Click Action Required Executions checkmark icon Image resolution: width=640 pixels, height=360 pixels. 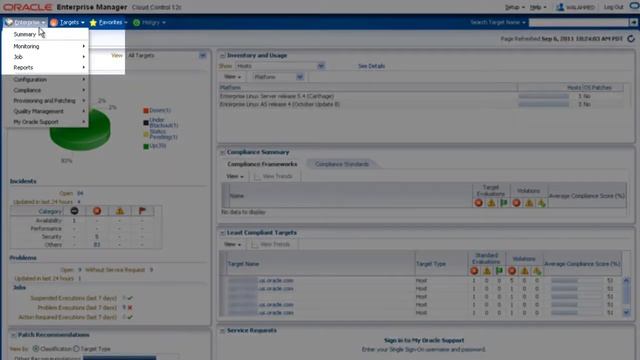130,317
